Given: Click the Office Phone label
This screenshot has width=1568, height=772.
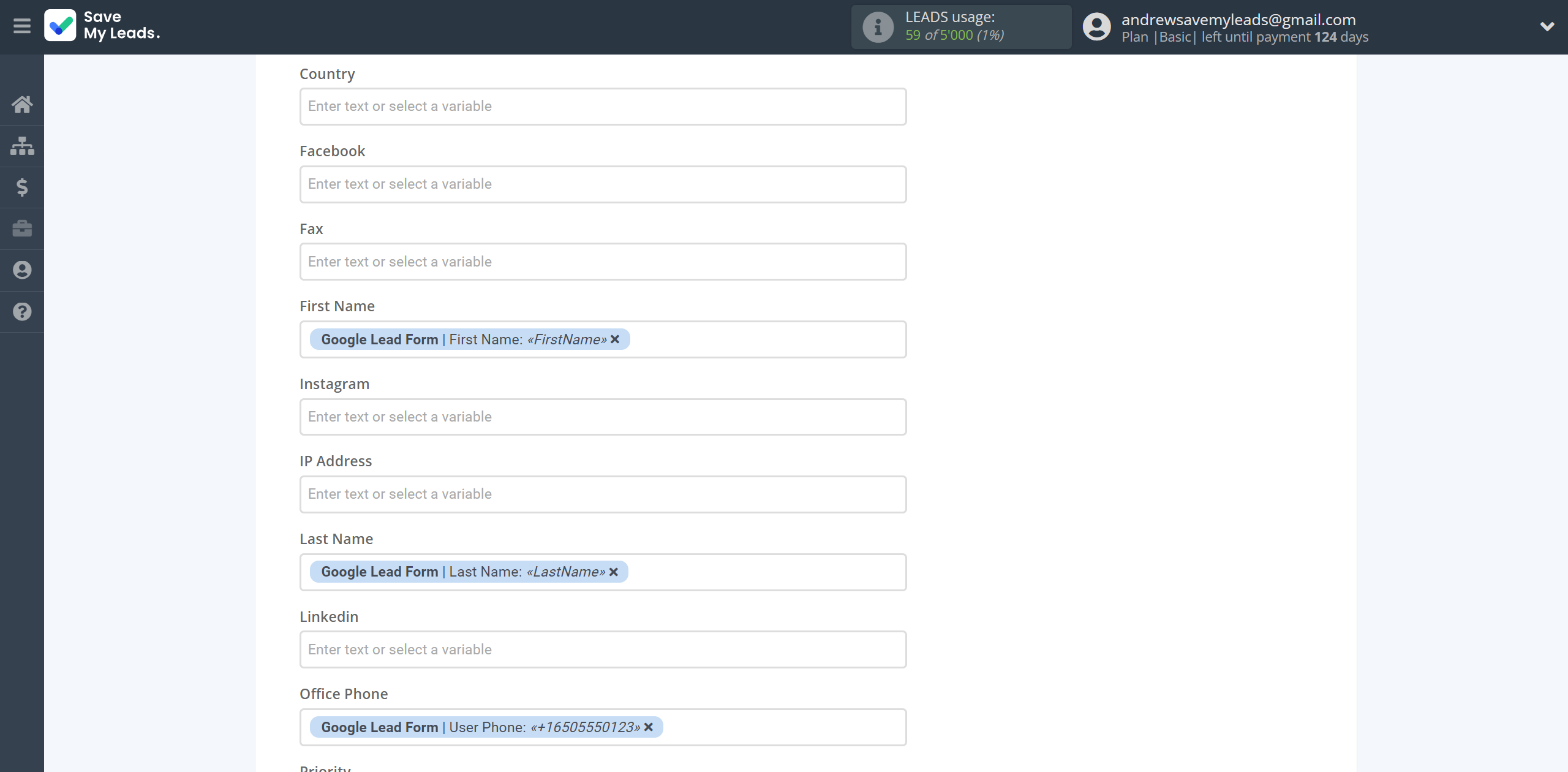Looking at the screenshot, I should [x=344, y=694].
